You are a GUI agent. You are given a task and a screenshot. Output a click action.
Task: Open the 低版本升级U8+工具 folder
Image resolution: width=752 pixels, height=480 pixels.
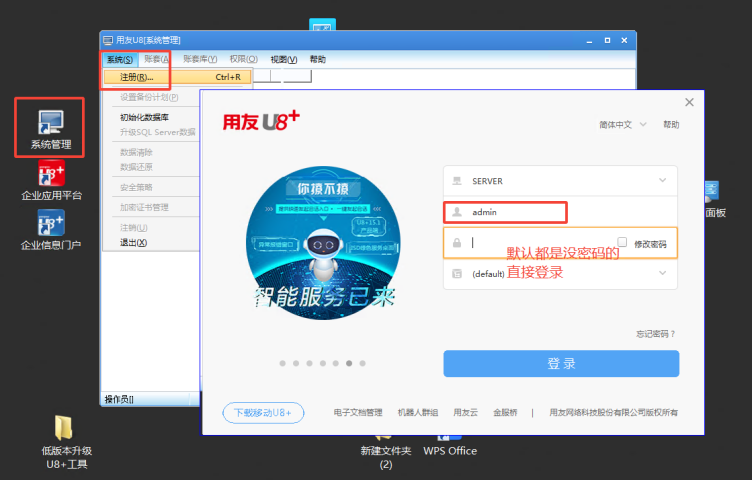pos(67,442)
